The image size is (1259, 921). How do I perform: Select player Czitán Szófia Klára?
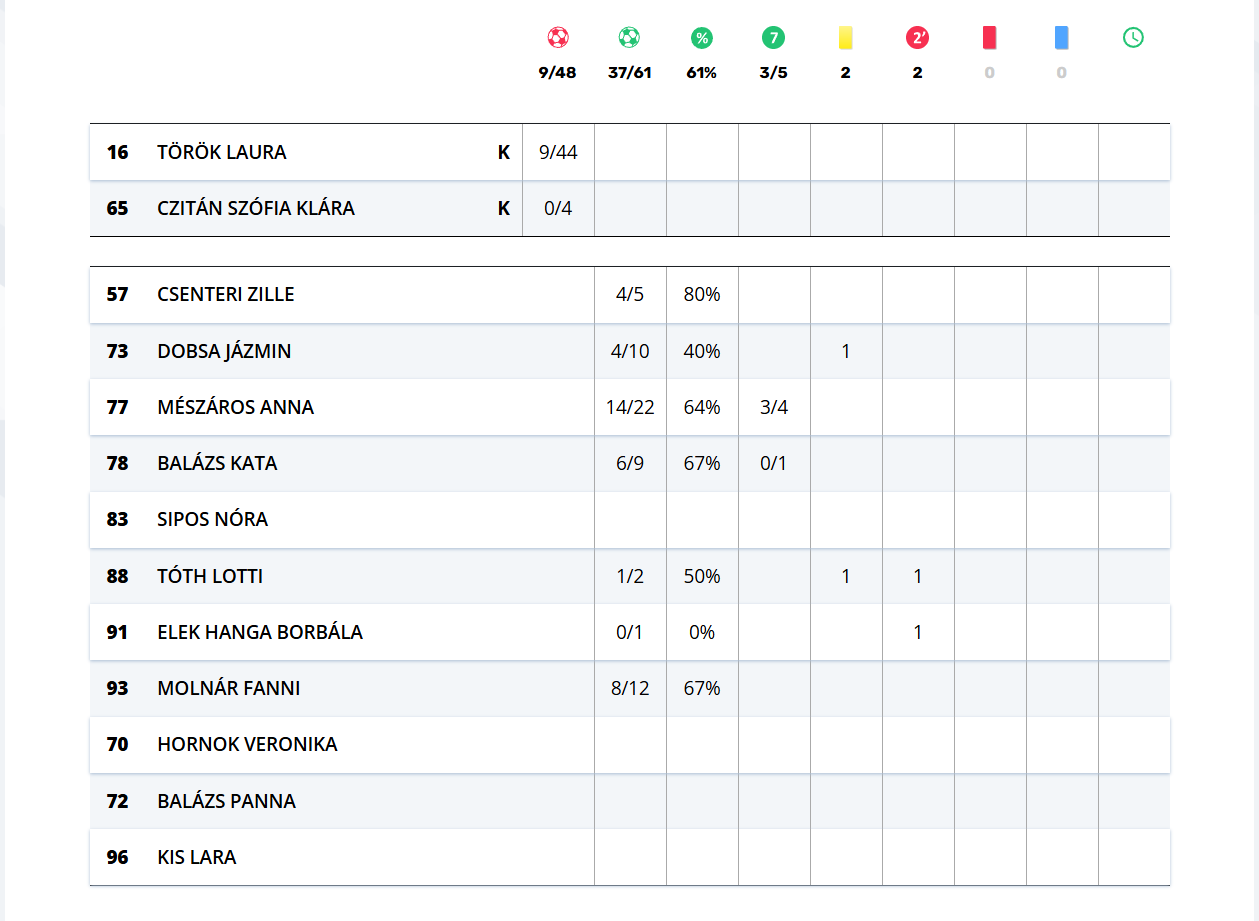point(256,208)
